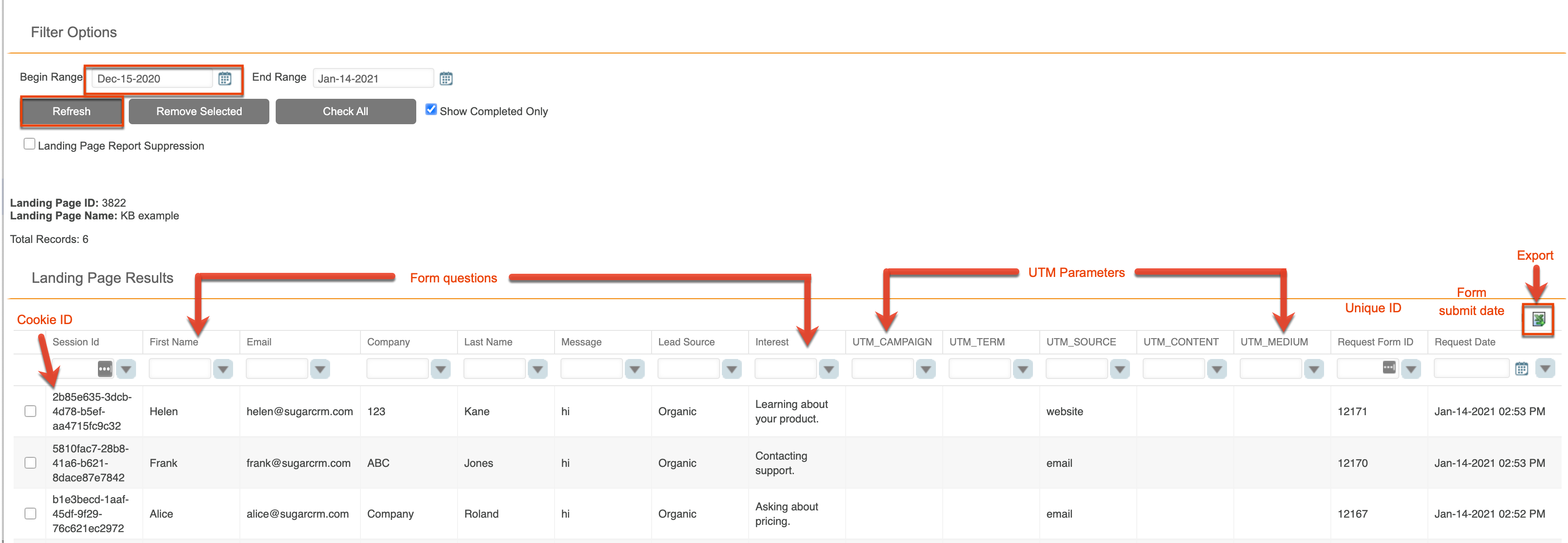Viewport: 1568px width, 543px height.
Task: Enable Landing Page Report Suppression checkbox
Action: coord(29,144)
